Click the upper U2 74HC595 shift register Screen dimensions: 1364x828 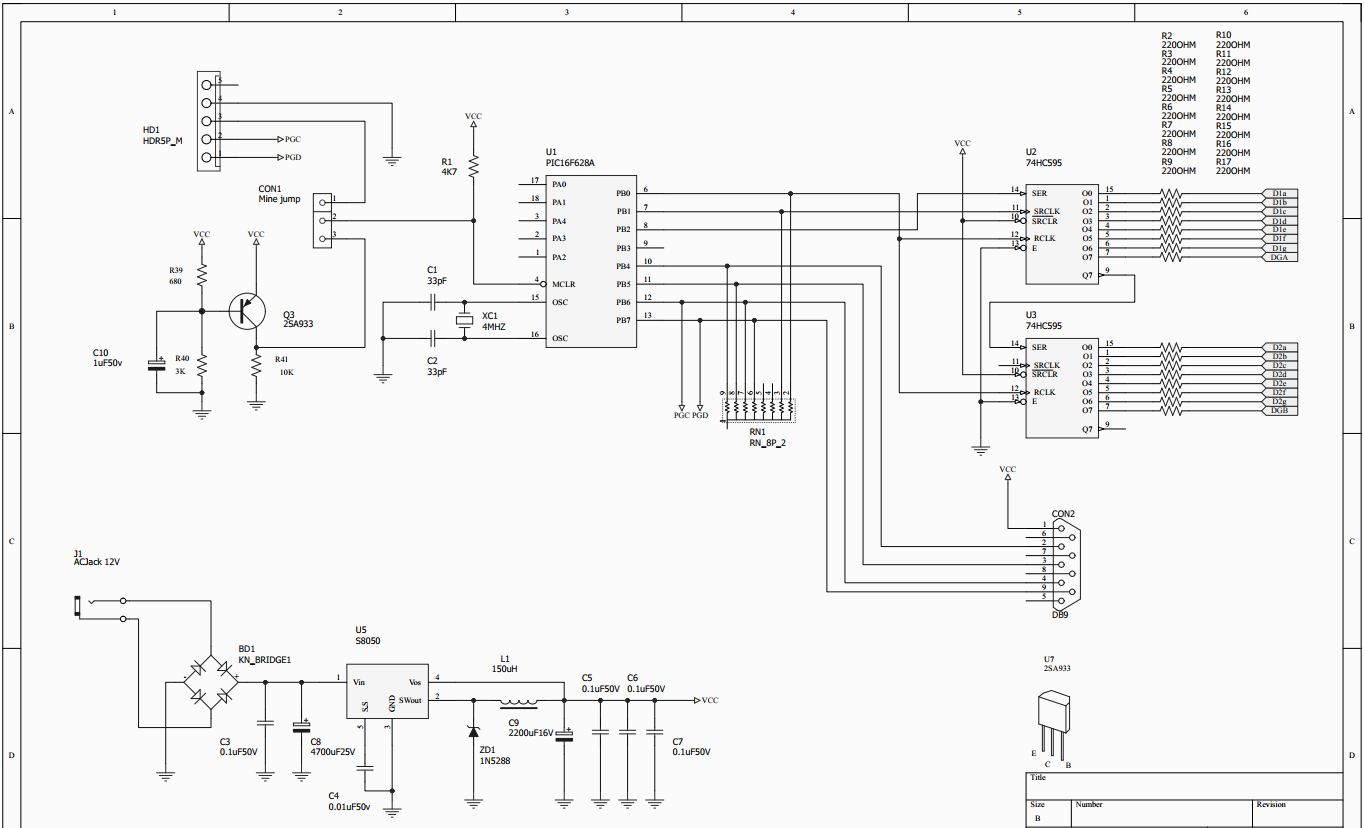coord(1062,233)
